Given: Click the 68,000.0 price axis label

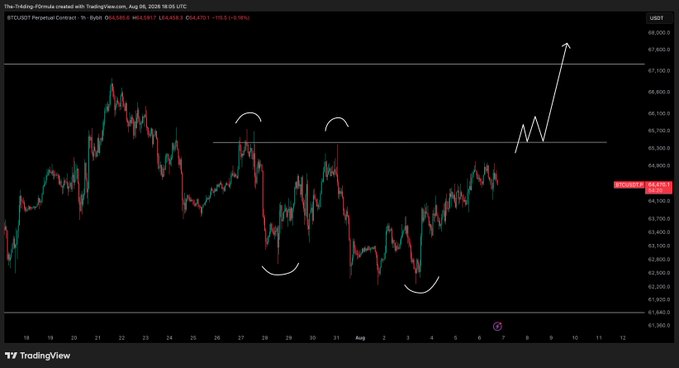Looking at the screenshot, I should tap(659, 33).
